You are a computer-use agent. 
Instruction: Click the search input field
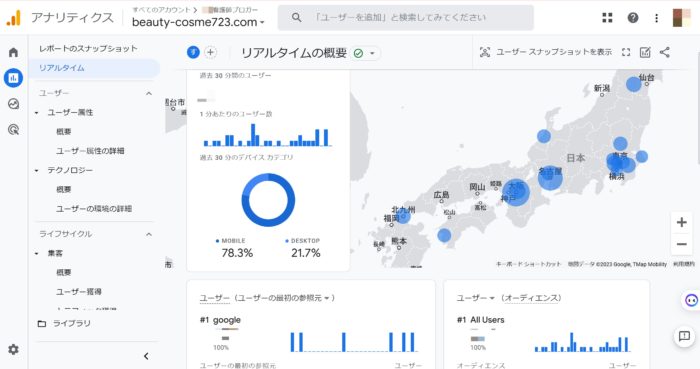(x=405, y=17)
